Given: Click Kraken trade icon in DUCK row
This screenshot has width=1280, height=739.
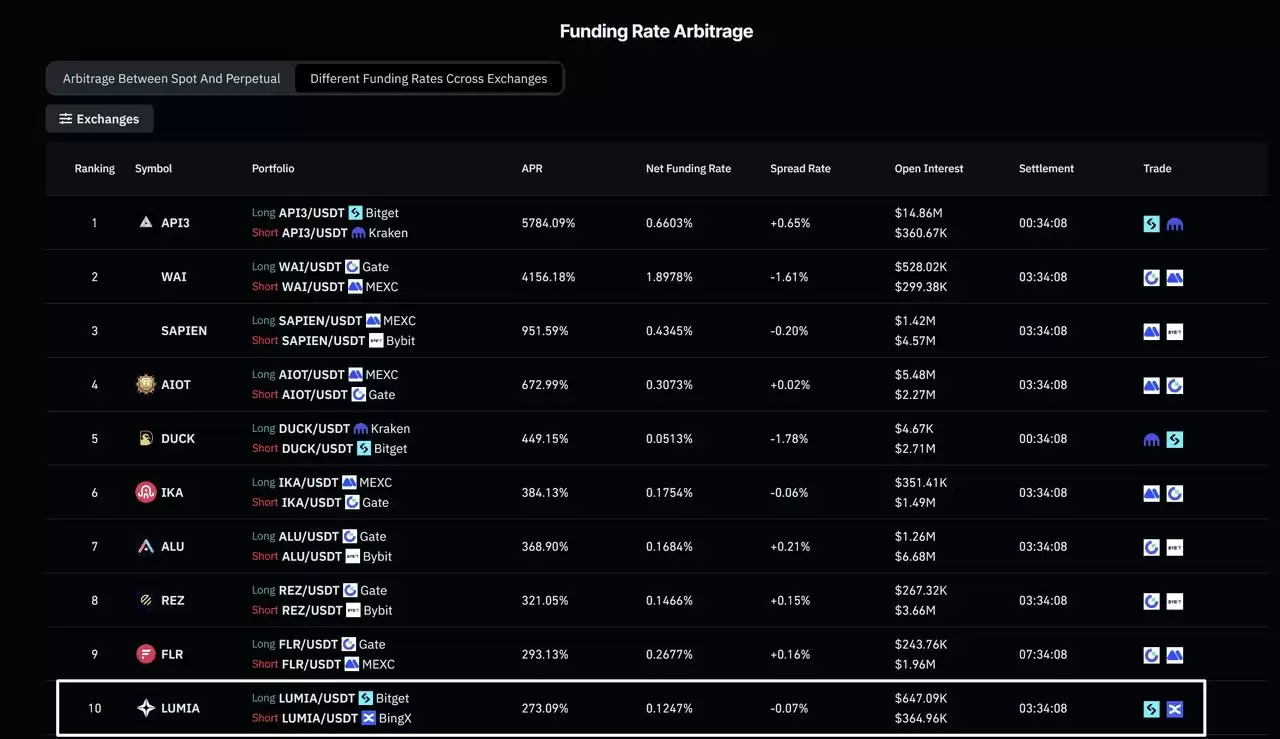Looking at the screenshot, I should [1152, 440].
